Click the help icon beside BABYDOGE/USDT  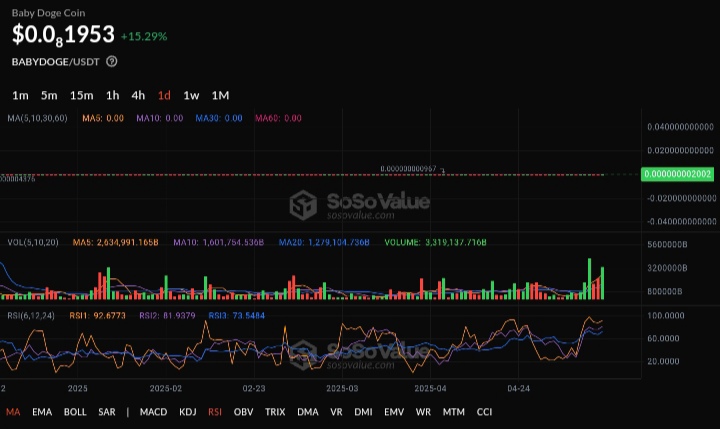(x=112, y=61)
